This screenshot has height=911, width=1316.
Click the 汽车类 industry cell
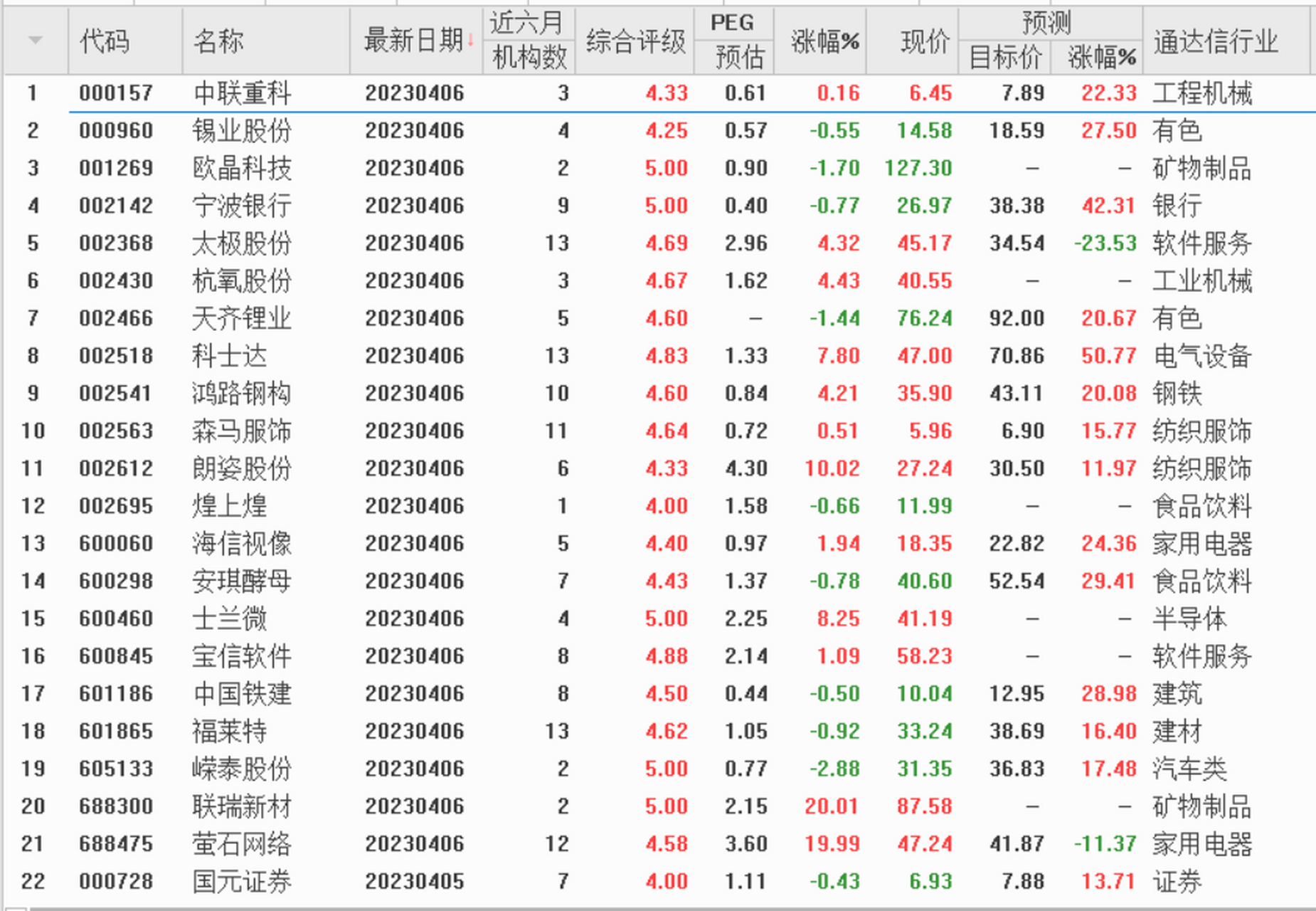point(1189,769)
